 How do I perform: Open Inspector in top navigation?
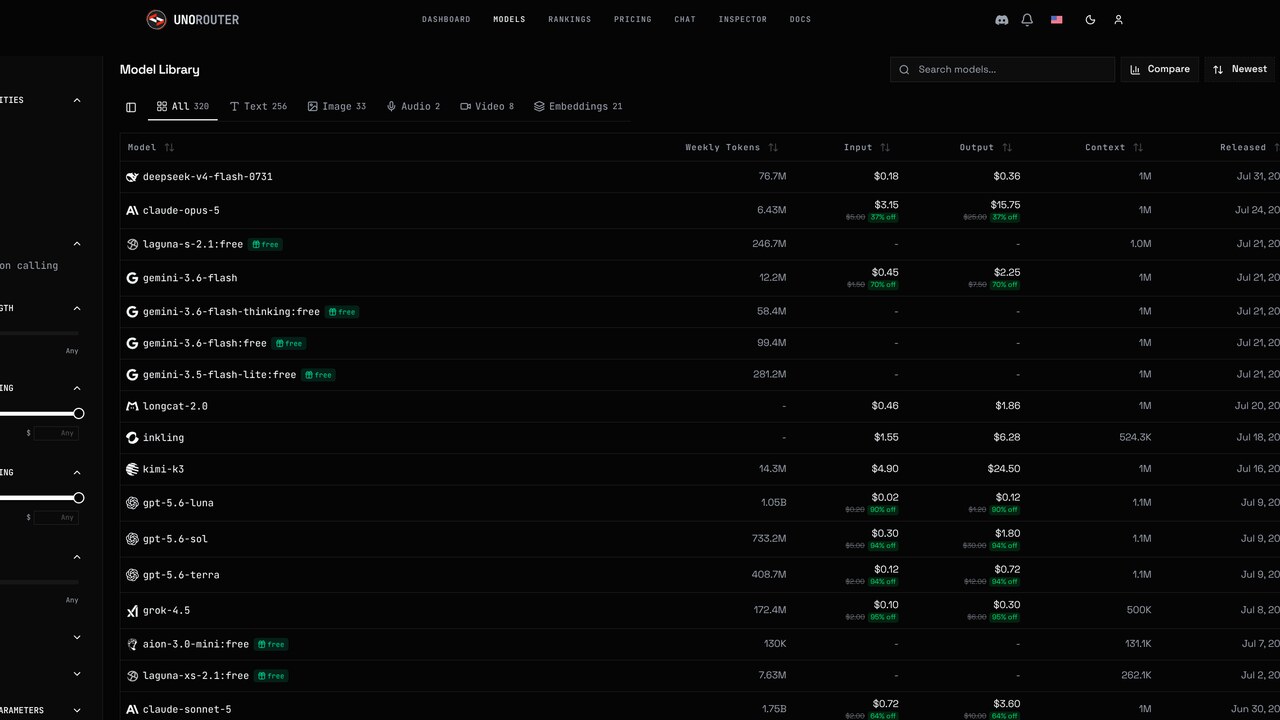[x=743, y=19]
